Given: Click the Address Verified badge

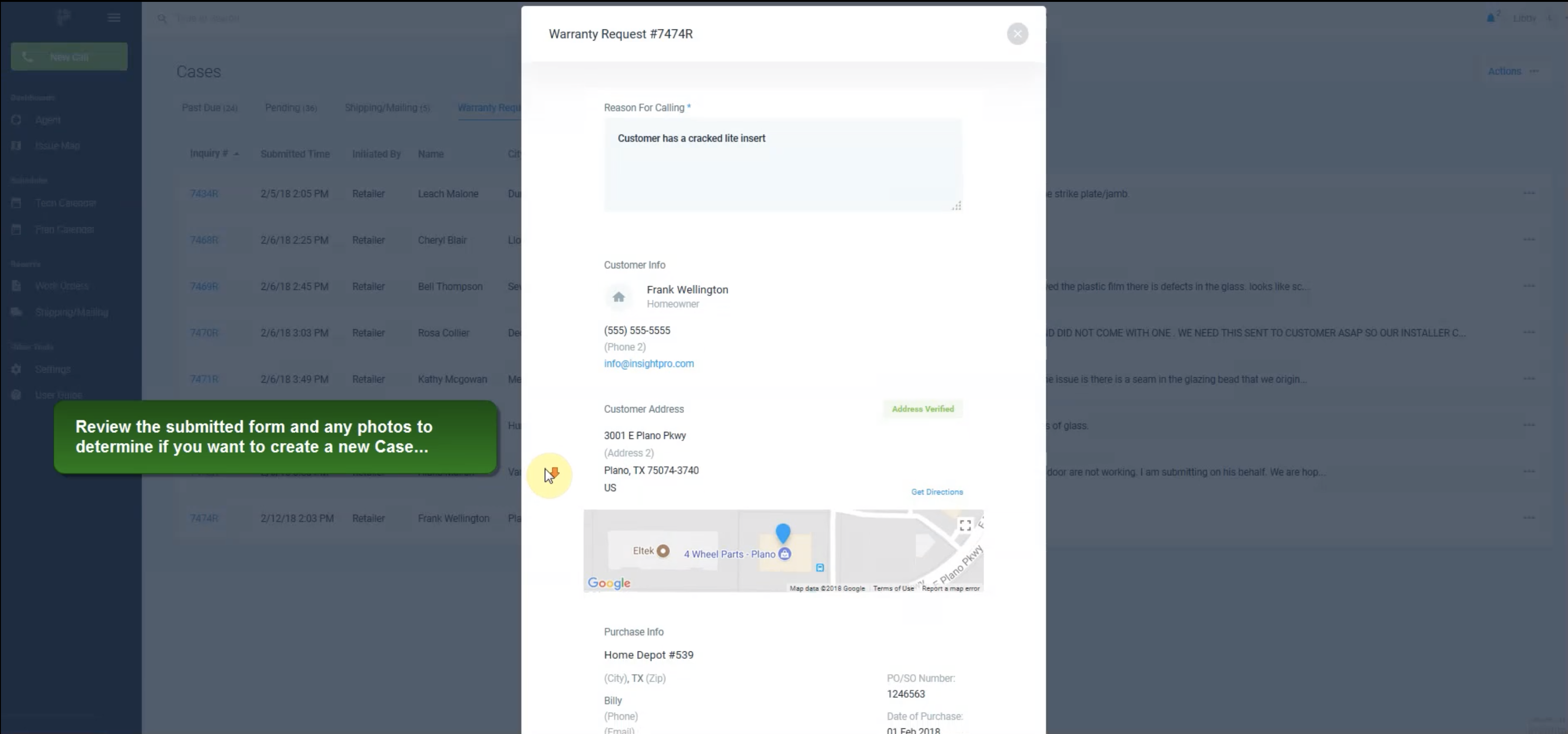Looking at the screenshot, I should point(923,409).
